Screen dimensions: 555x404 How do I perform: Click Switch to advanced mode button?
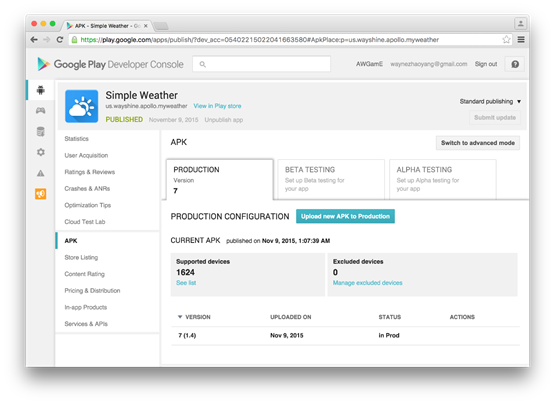(478, 143)
